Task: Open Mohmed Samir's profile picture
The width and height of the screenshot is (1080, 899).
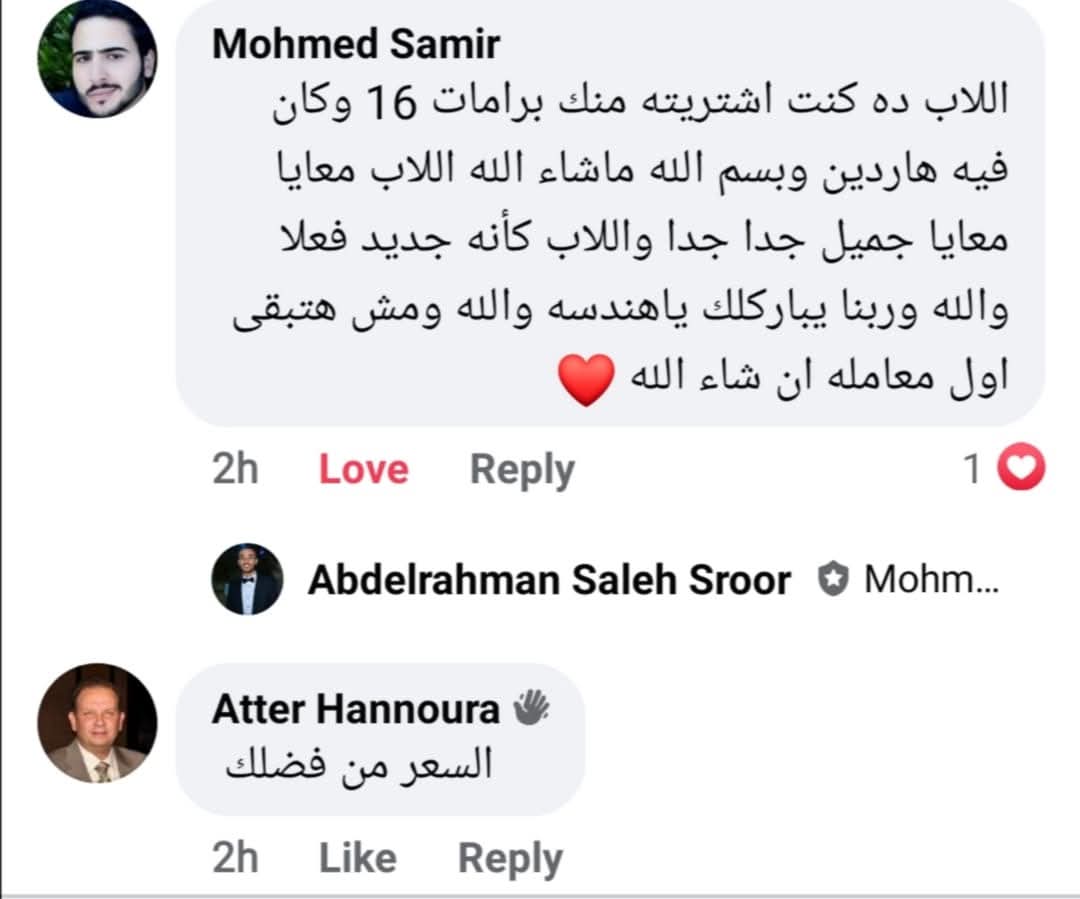Action: click(97, 57)
